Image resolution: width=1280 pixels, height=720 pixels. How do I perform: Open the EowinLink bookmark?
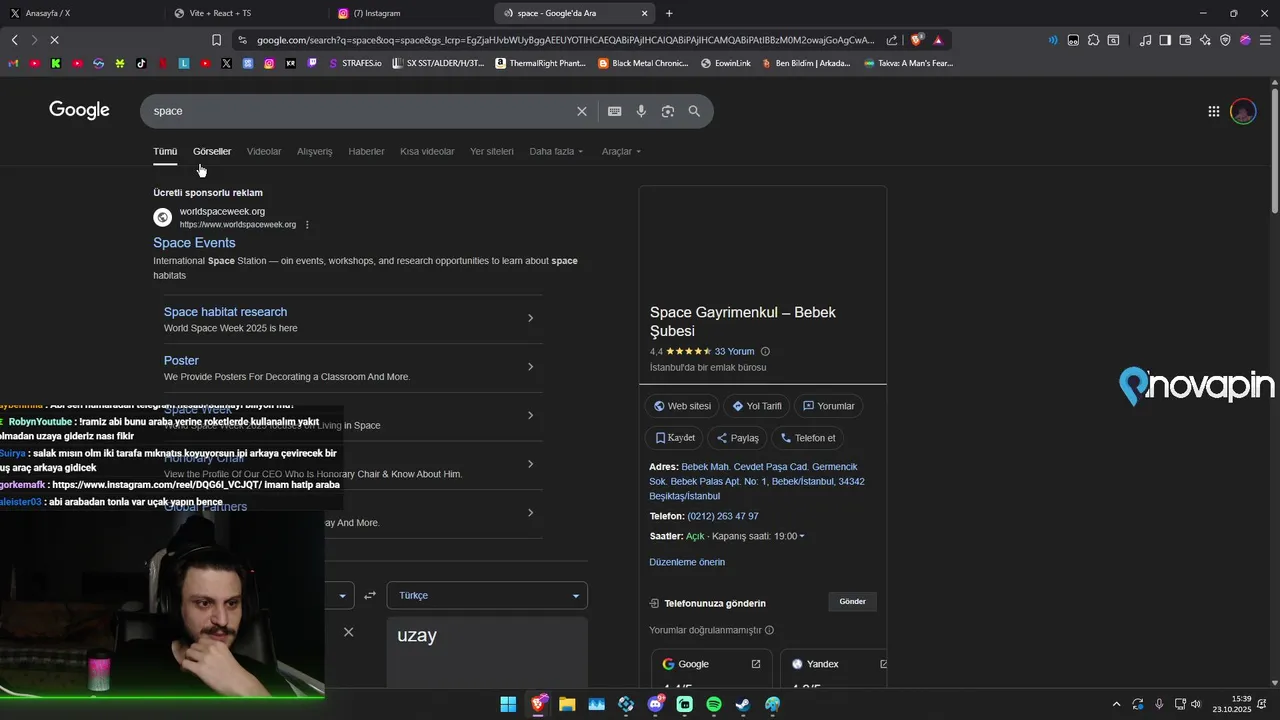(726, 63)
